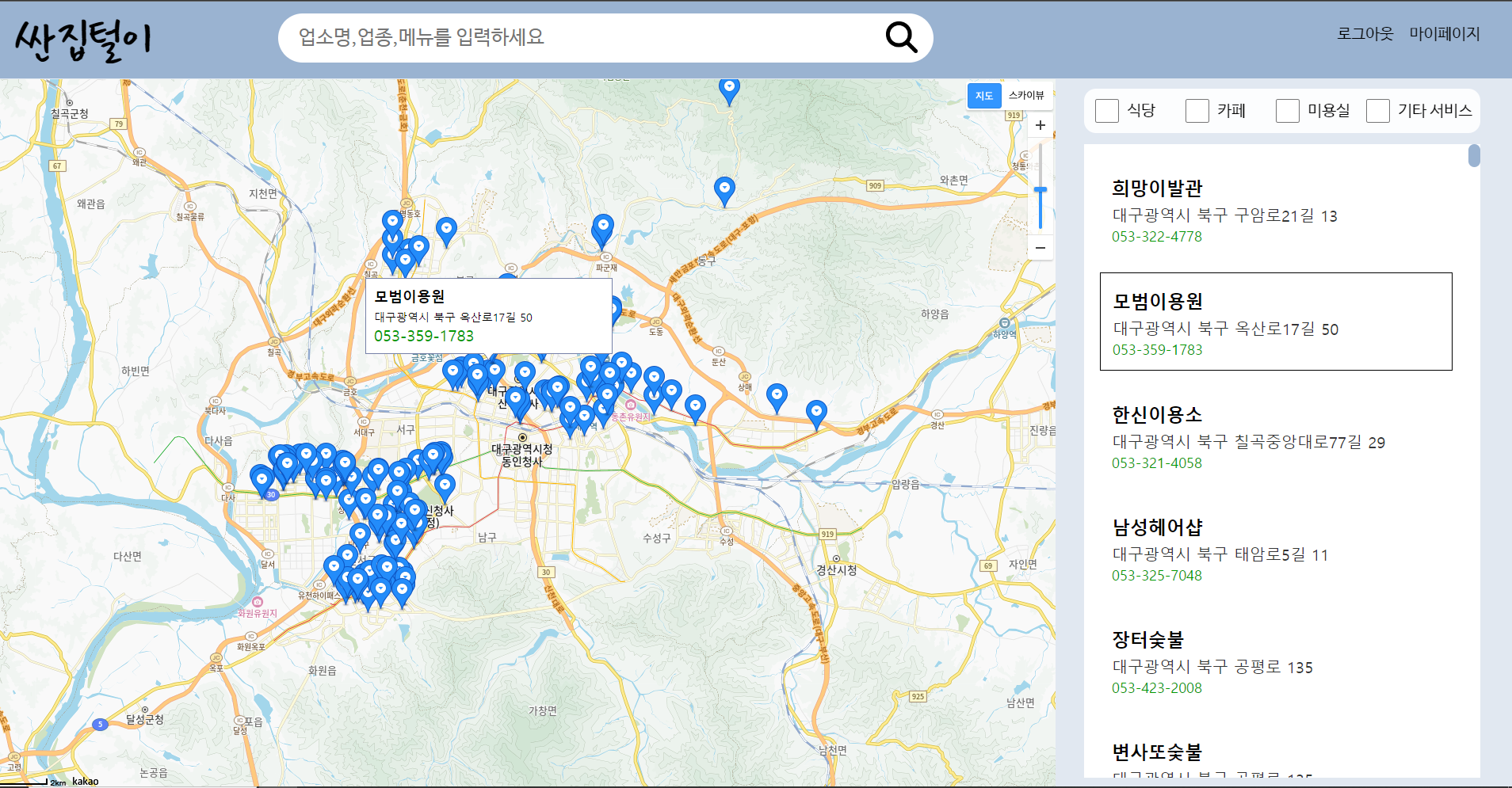Click the 화원유원지 pink landmark icon
The image size is (1512, 788).
coord(257,602)
